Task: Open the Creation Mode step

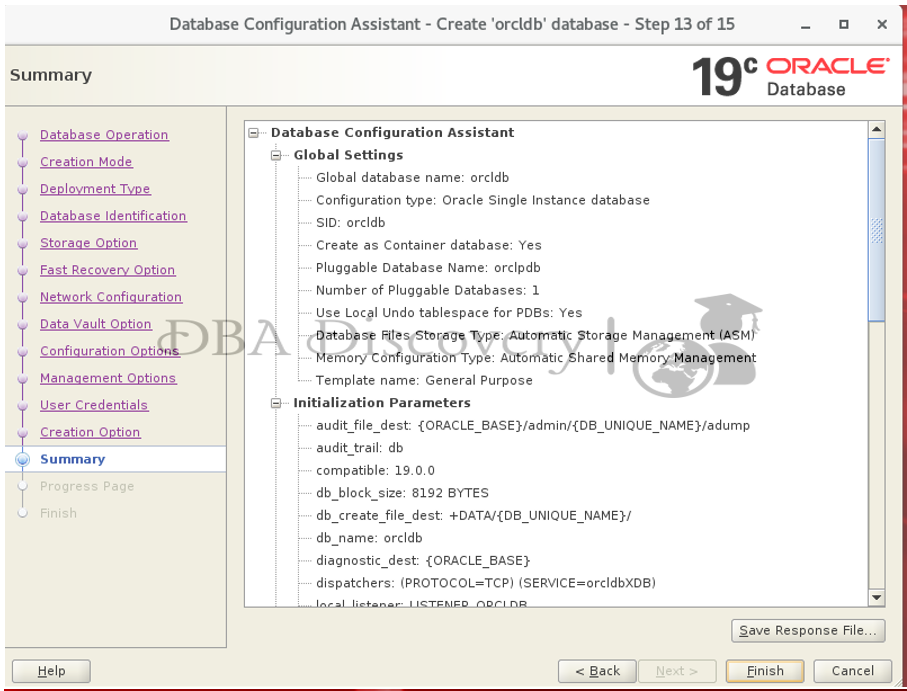Action: (x=86, y=162)
